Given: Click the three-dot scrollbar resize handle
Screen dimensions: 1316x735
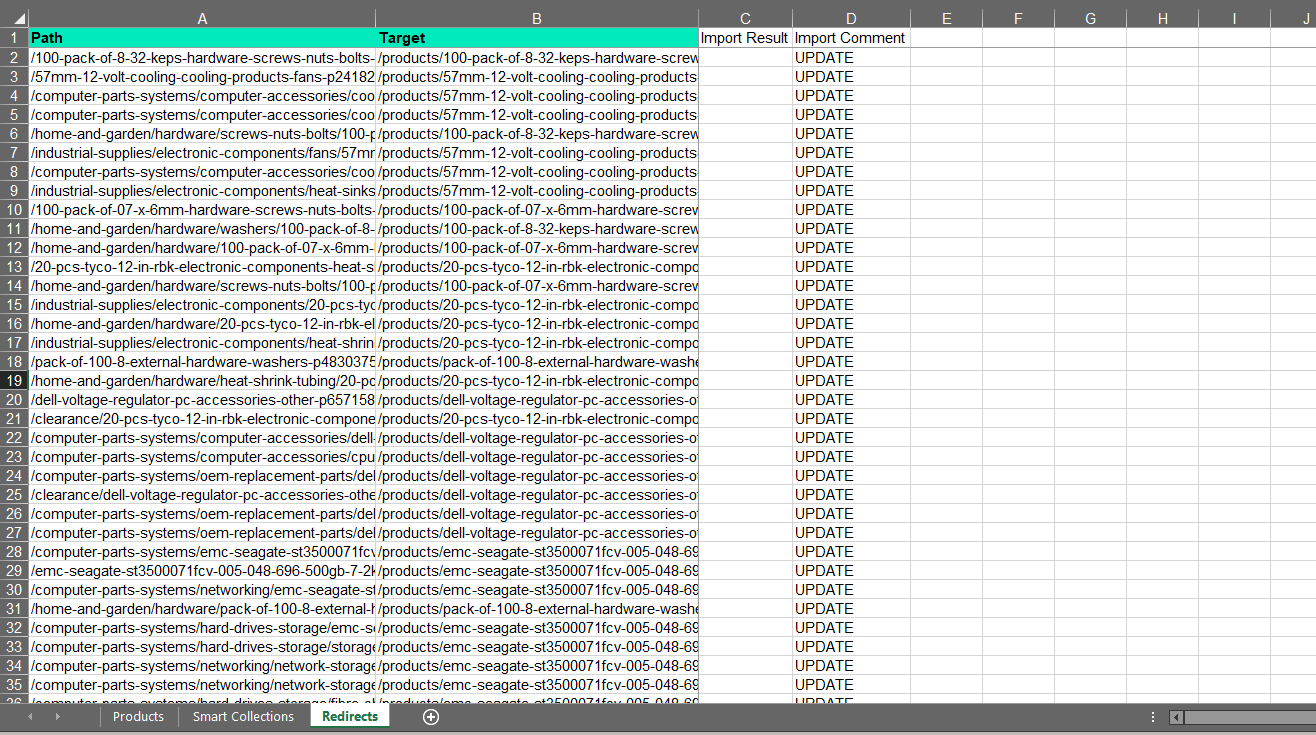Looking at the screenshot, I should pos(1153,717).
